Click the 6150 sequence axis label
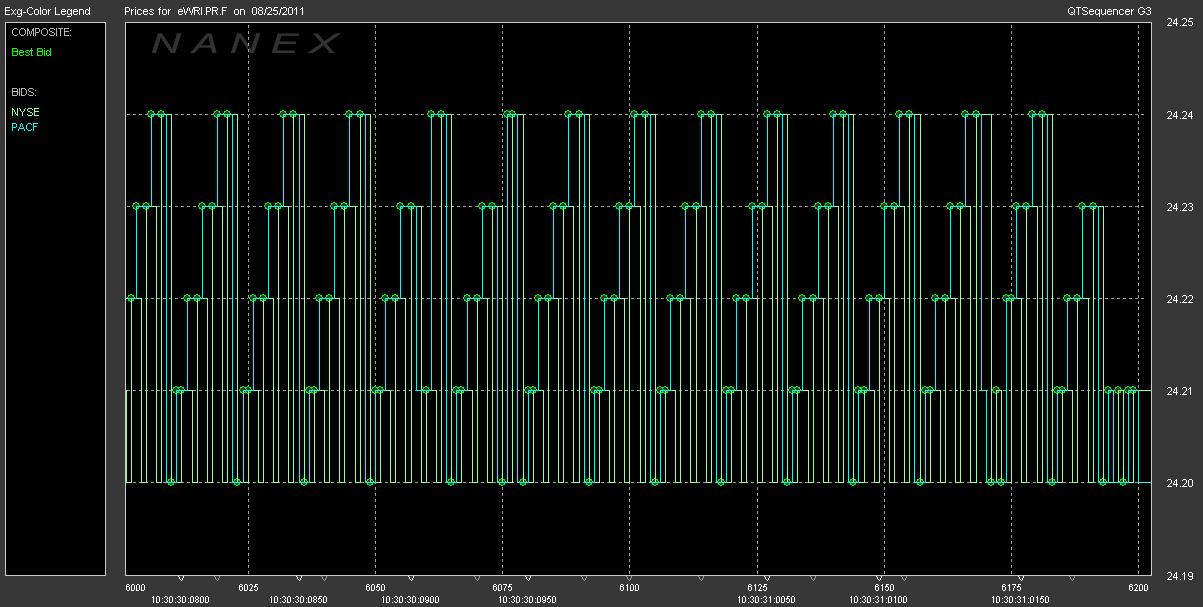 884,588
